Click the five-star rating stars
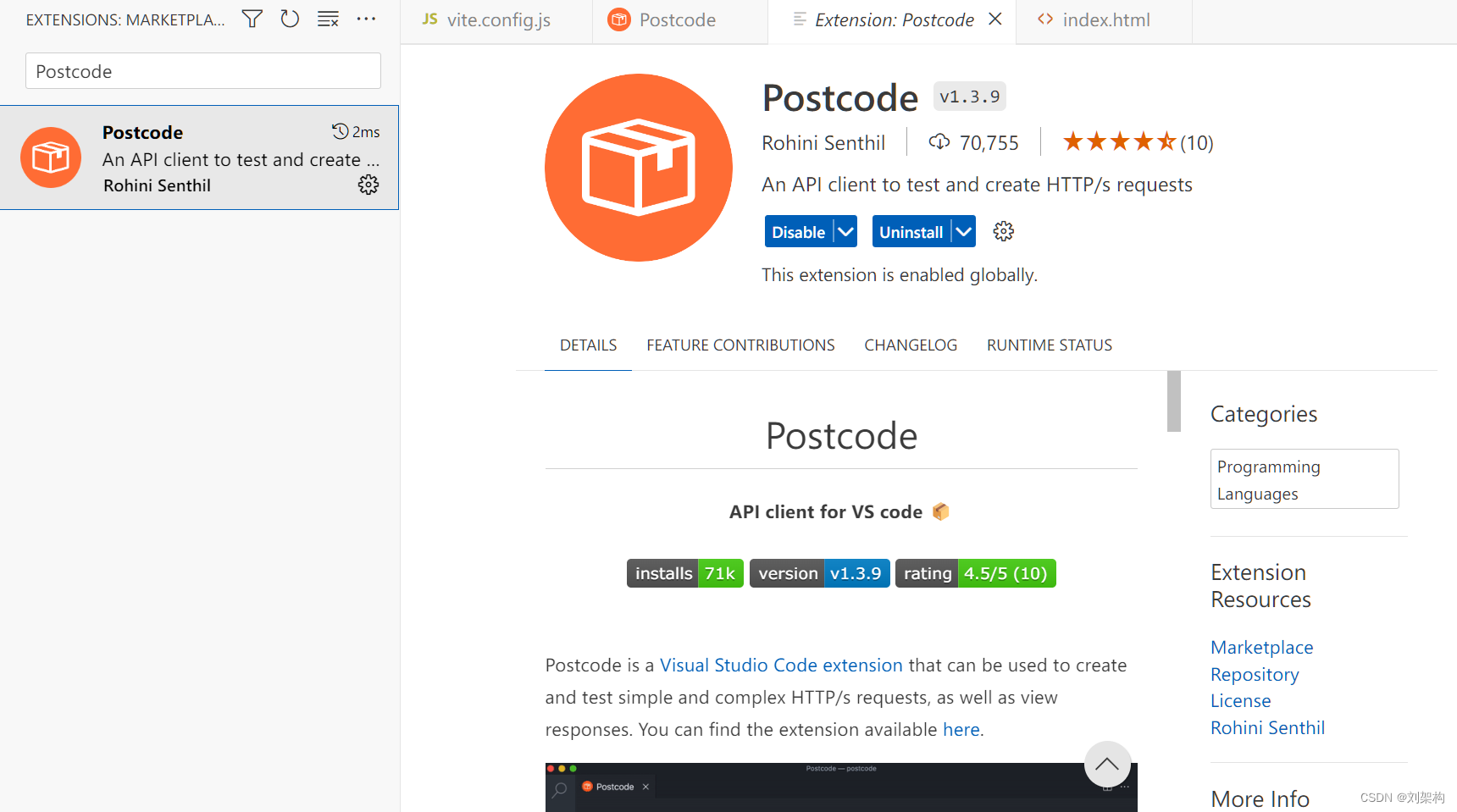This screenshot has width=1457, height=812. (x=1120, y=141)
